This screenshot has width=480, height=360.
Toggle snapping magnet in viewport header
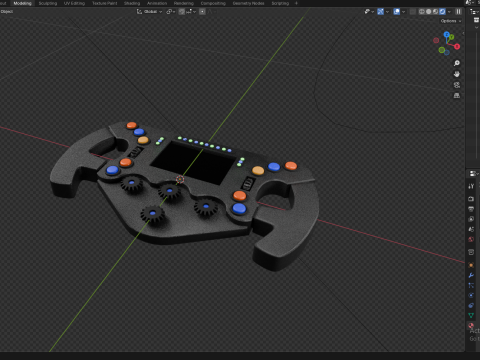point(182,12)
